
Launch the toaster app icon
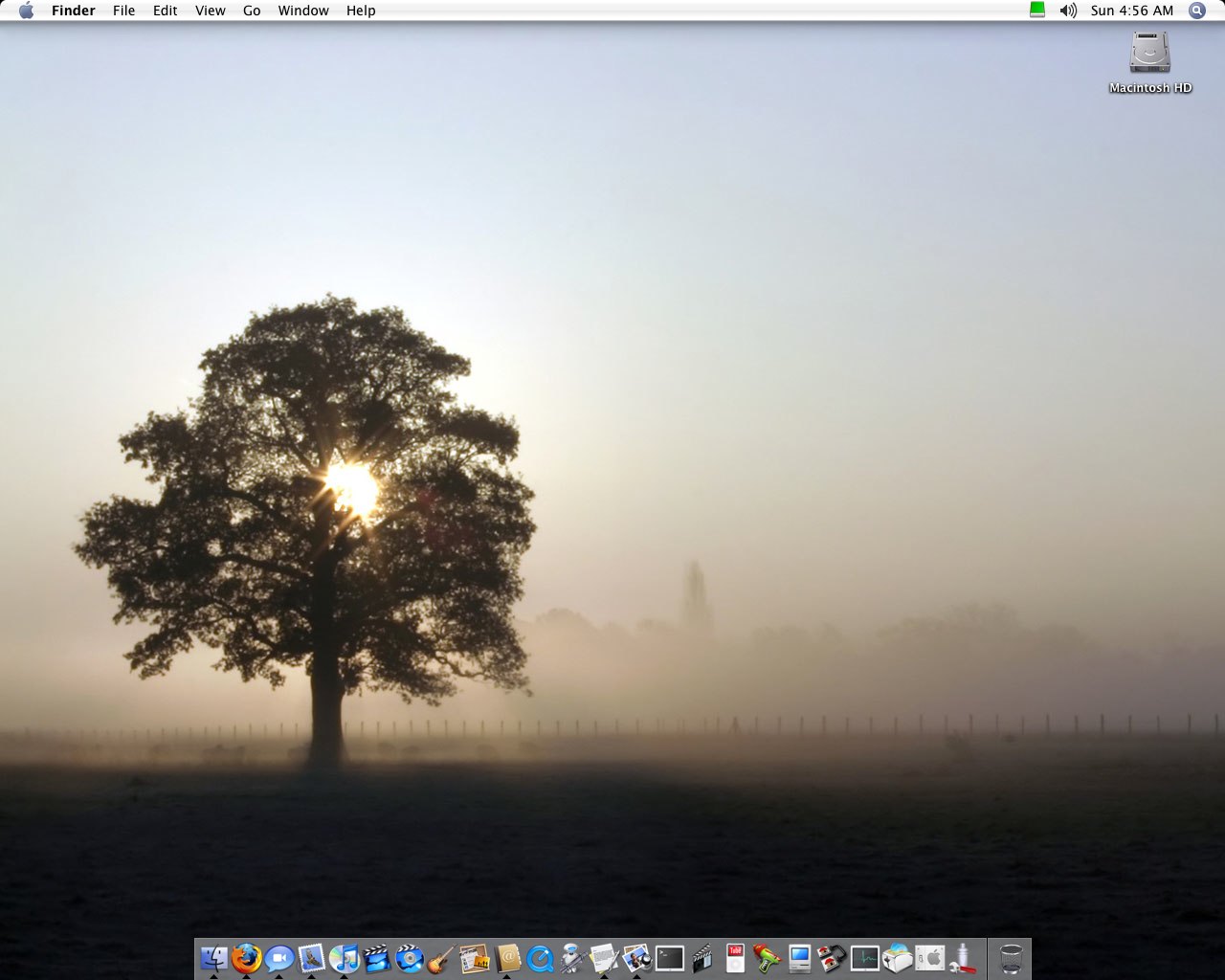tap(897, 958)
